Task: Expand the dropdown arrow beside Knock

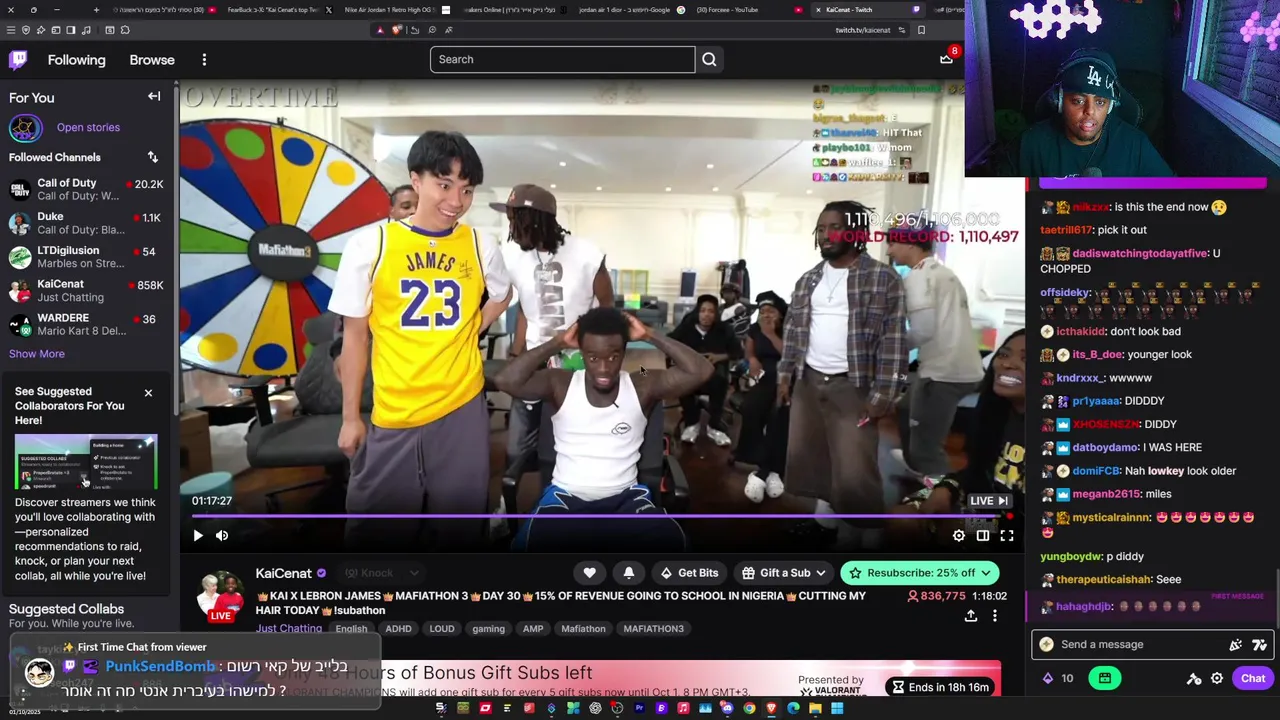Action: click(x=413, y=573)
